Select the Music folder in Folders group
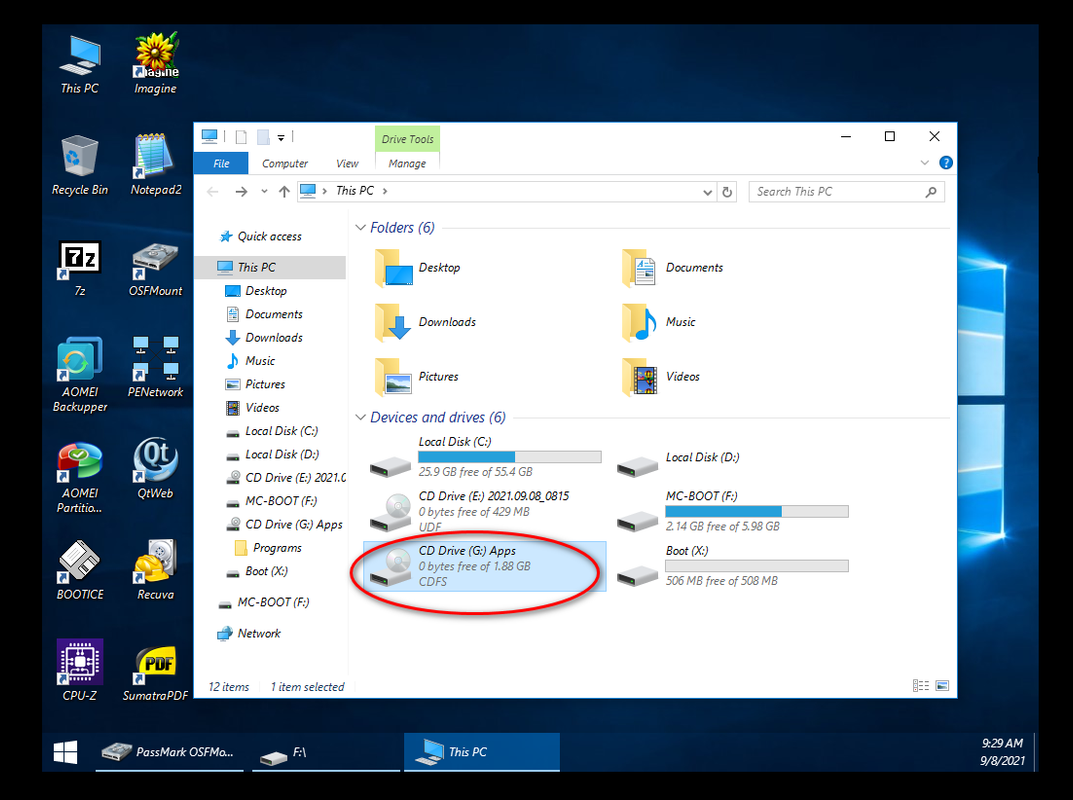 point(658,322)
